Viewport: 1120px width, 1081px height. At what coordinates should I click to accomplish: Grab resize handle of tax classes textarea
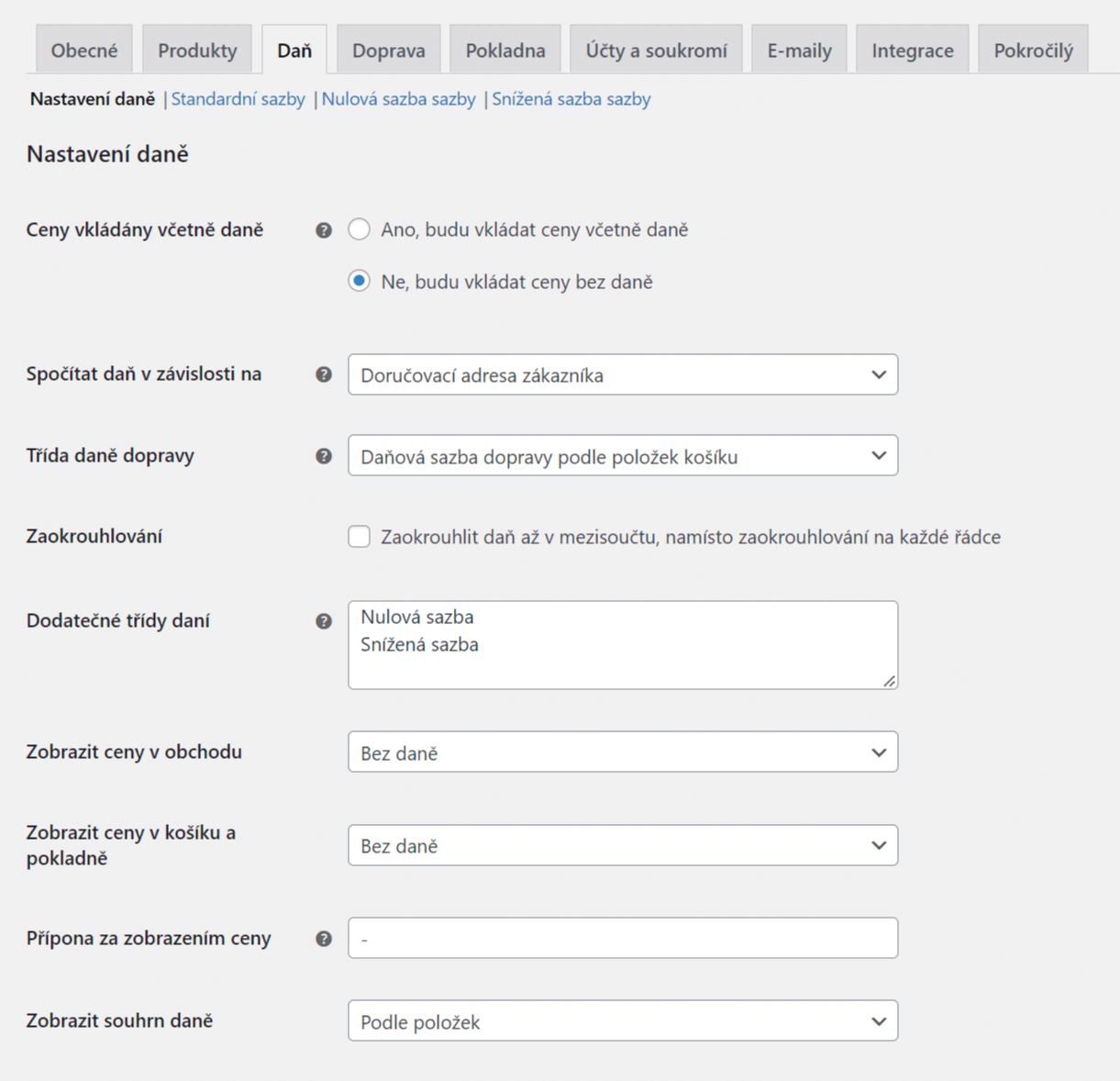(x=890, y=681)
